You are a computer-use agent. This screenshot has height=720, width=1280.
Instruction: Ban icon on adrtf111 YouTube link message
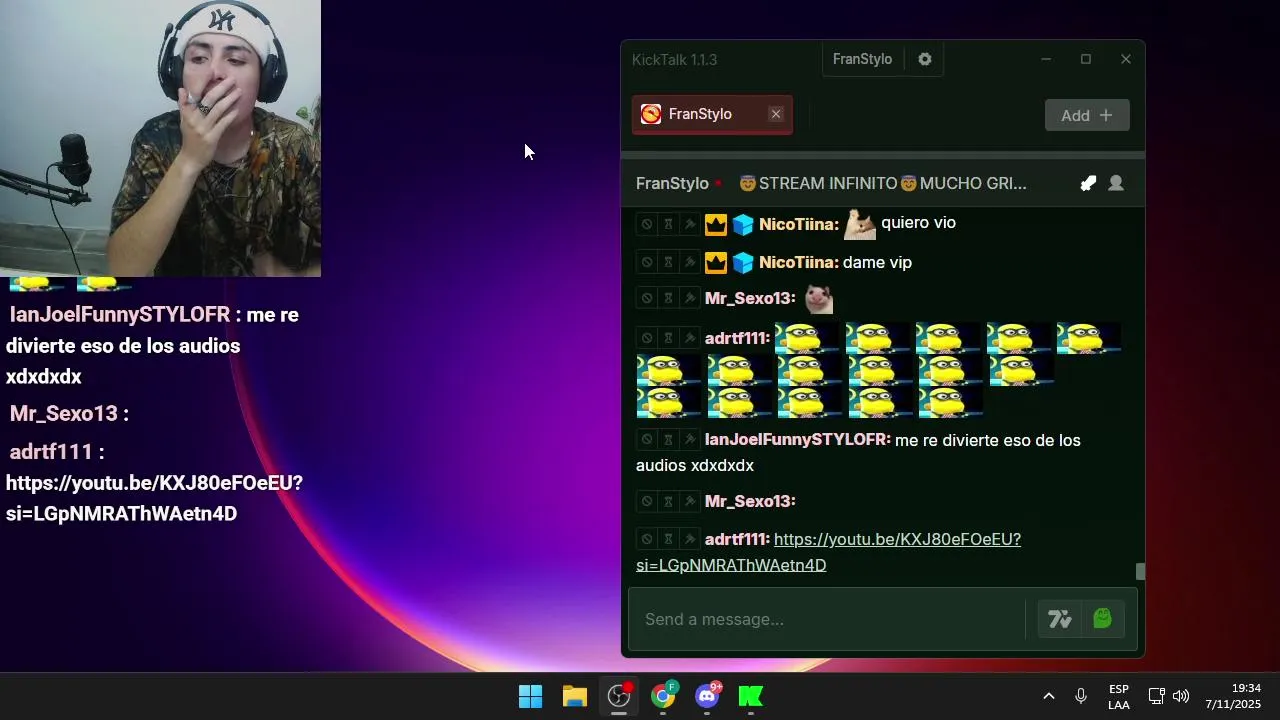[647, 539]
